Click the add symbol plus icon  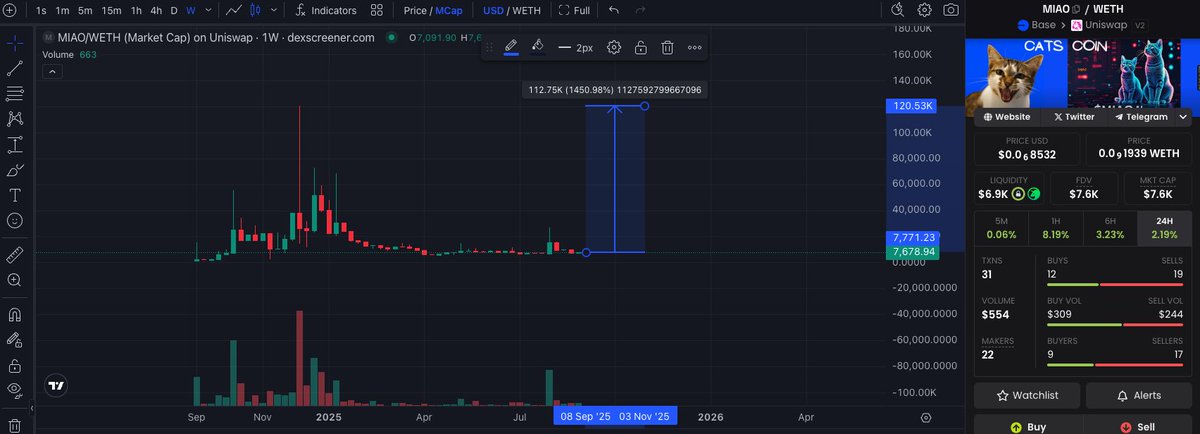(9, 10)
